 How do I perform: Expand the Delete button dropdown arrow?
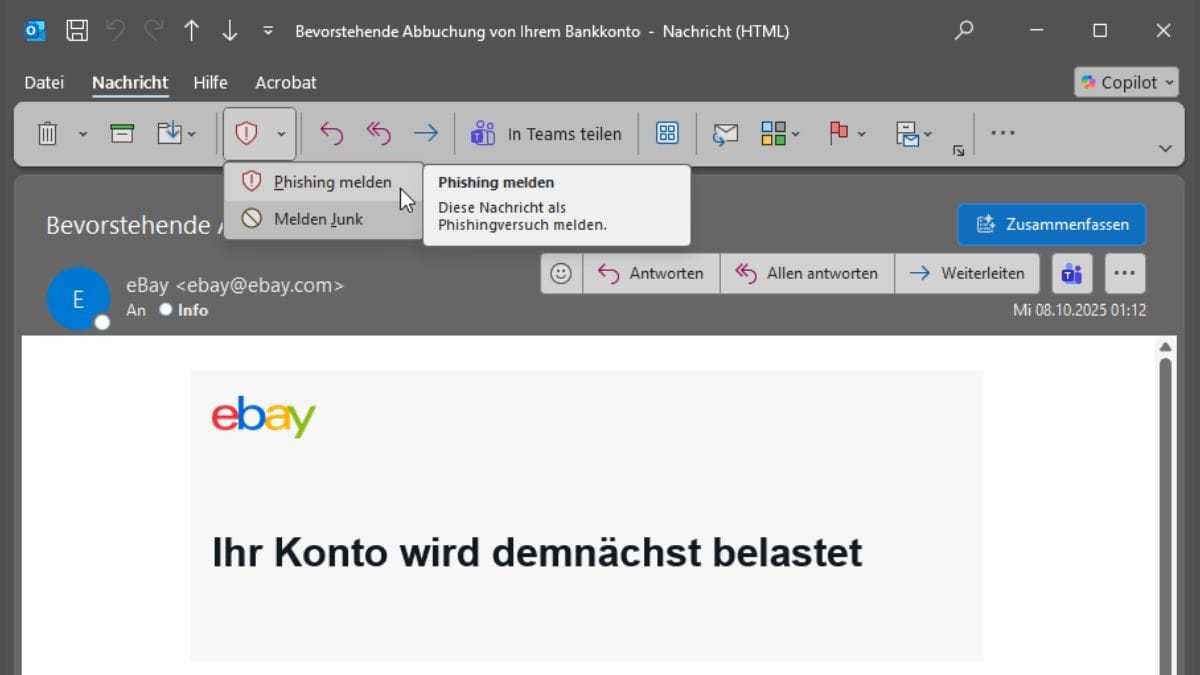click(x=83, y=133)
